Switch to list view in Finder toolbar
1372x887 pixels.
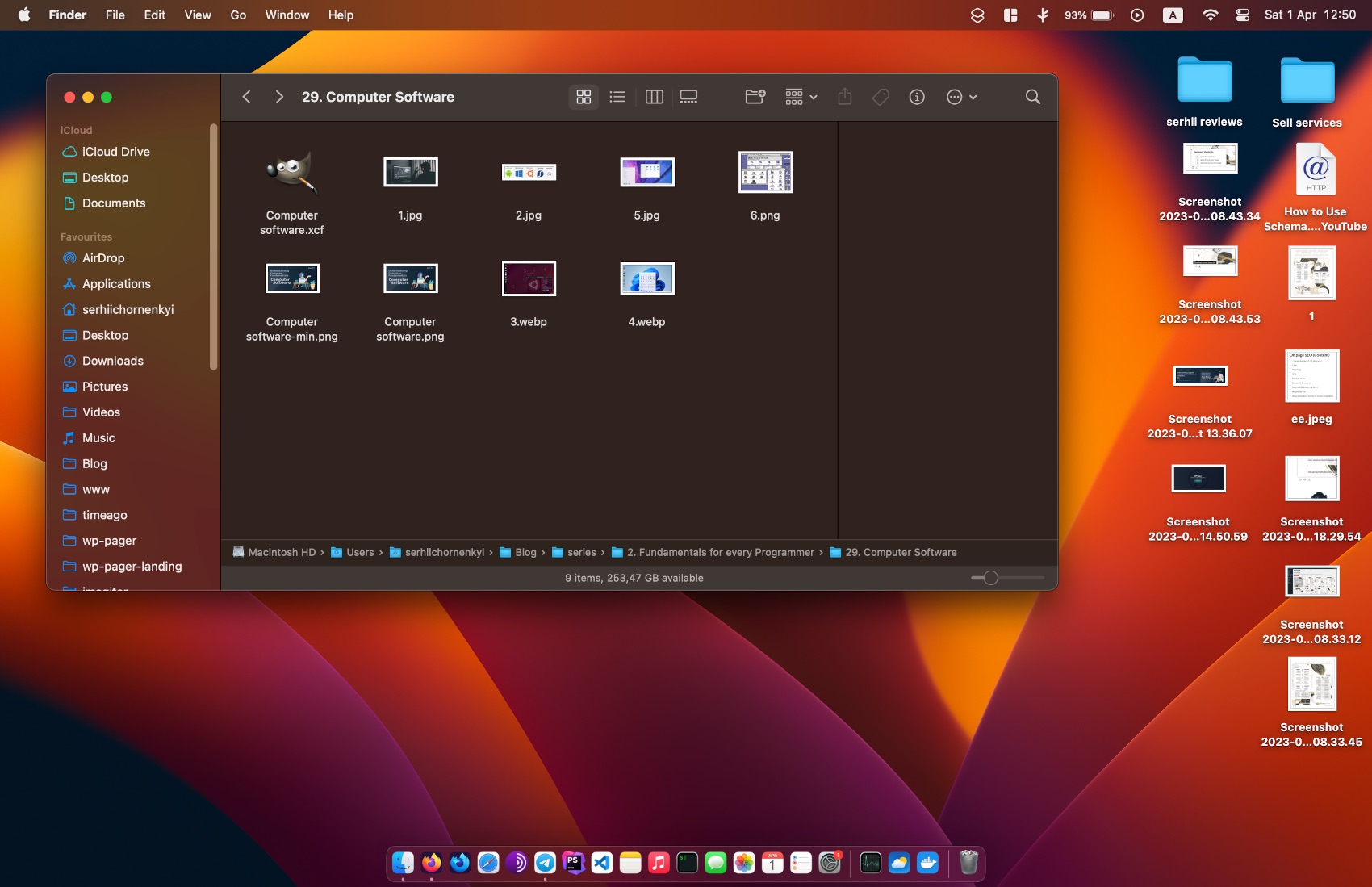click(617, 97)
